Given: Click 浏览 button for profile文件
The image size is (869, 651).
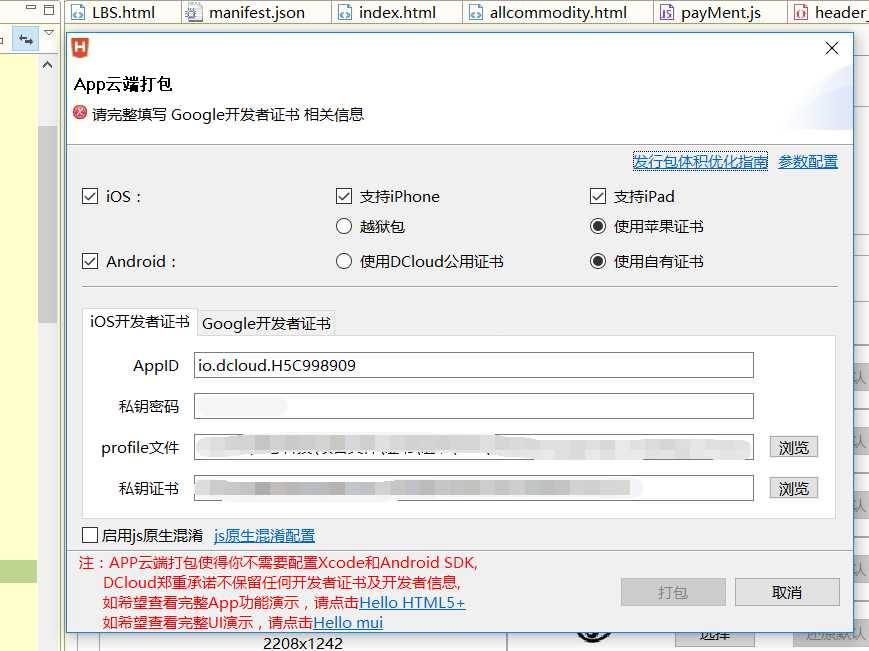Looking at the screenshot, I should [794, 447].
